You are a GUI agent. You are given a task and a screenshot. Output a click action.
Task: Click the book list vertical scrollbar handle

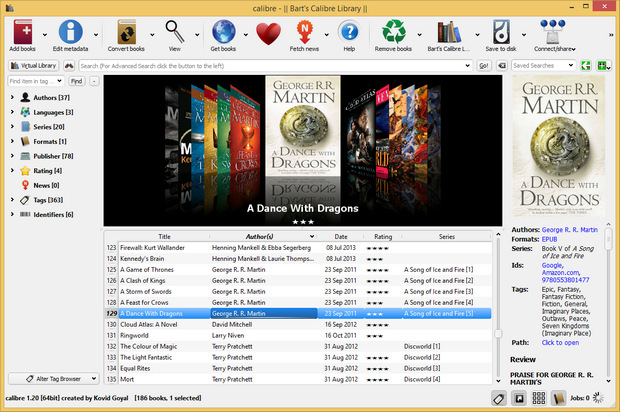click(x=498, y=333)
